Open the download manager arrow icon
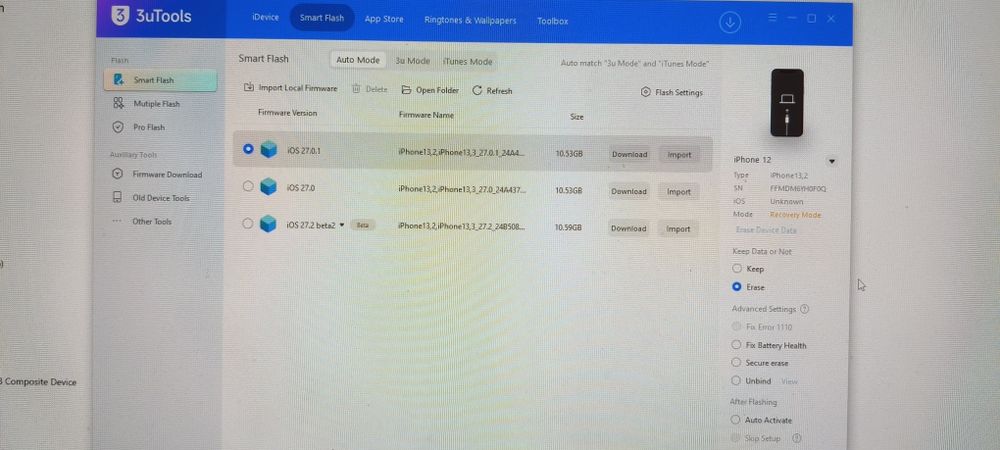The width and height of the screenshot is (1000, 450). coord(730,22)
